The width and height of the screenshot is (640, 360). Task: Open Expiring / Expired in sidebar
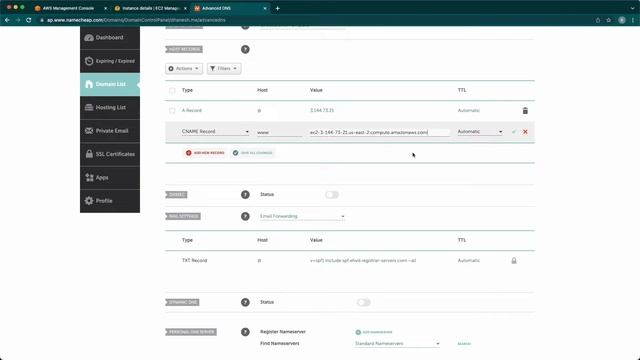110,61
